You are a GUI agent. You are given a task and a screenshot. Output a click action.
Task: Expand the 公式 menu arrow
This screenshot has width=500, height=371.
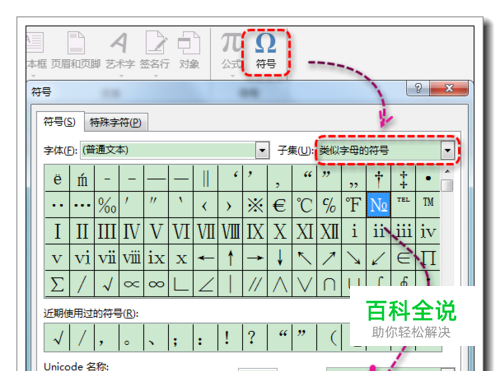click(232, 76)
